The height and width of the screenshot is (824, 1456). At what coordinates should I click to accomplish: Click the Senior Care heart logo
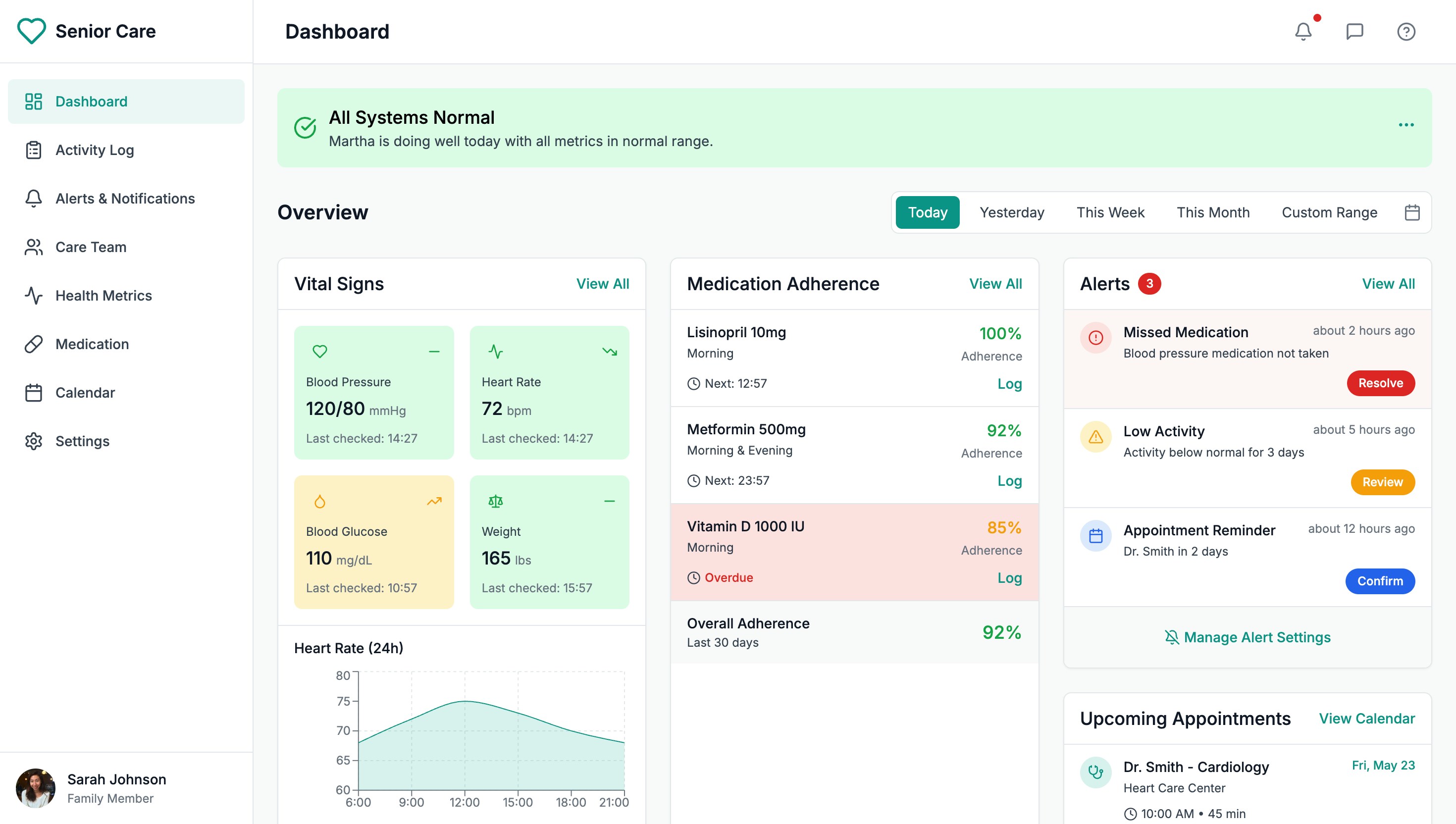pos(32,31)
